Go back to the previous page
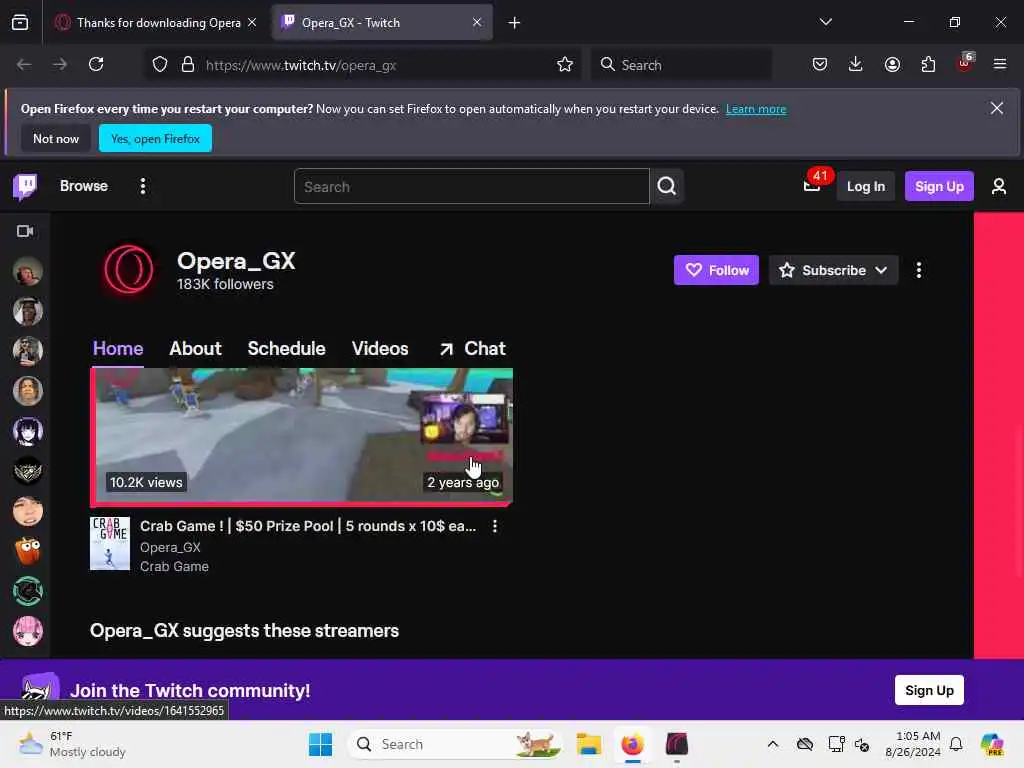Screen dimensions: 1024x768 click(24, 64)
